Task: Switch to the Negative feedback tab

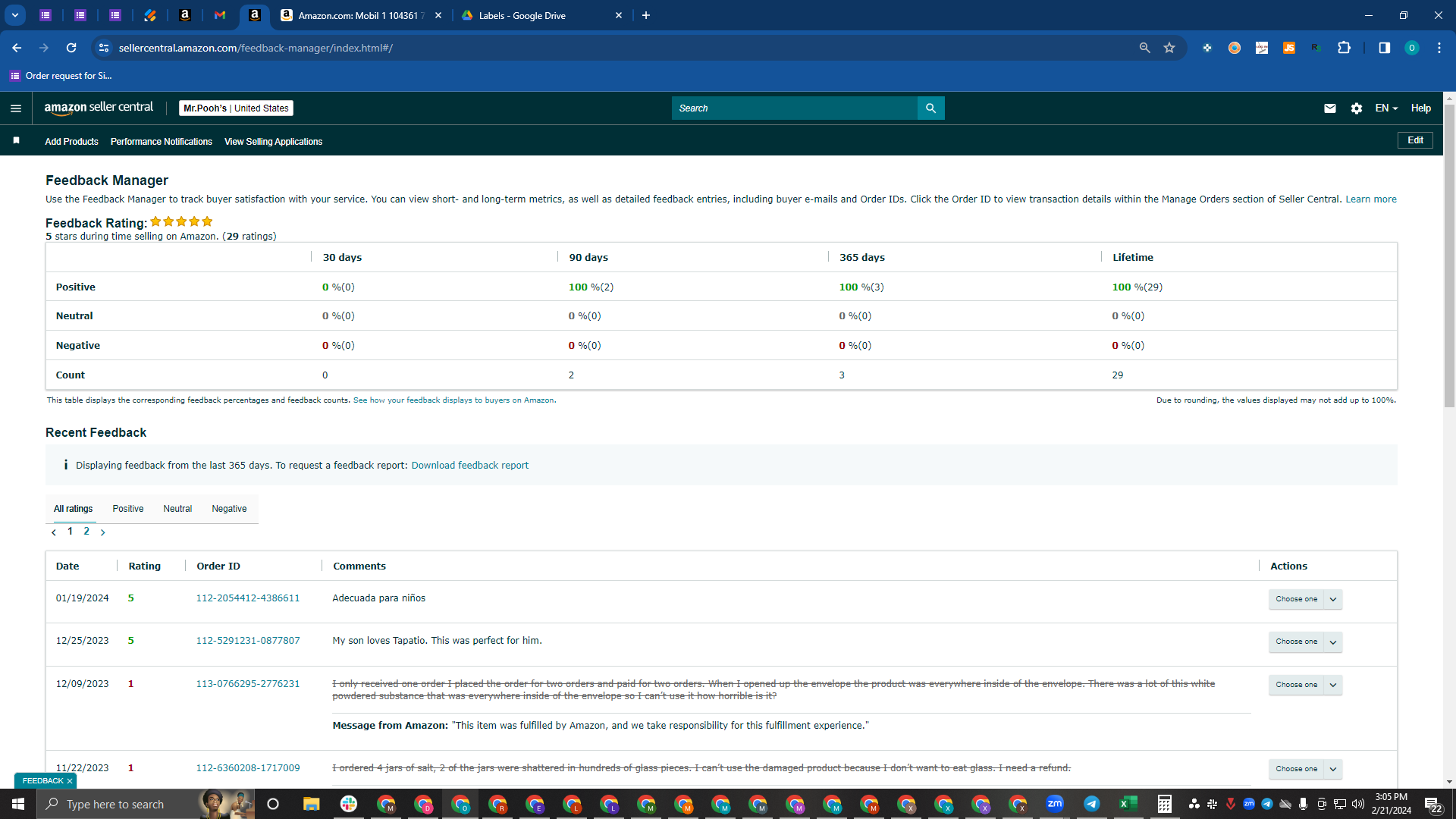Action: [229, 509]
